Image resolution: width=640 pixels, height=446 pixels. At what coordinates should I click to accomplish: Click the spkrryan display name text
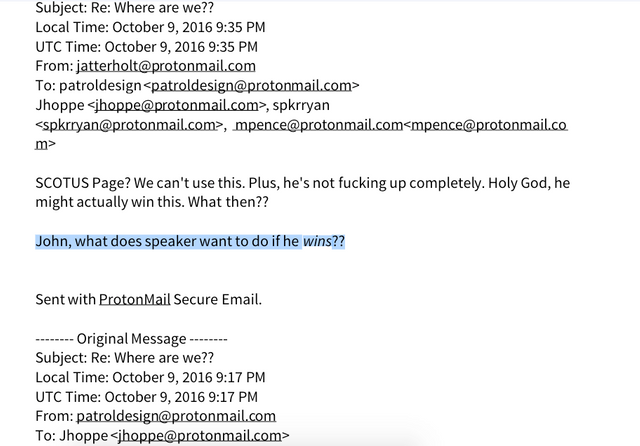[301, 105]
